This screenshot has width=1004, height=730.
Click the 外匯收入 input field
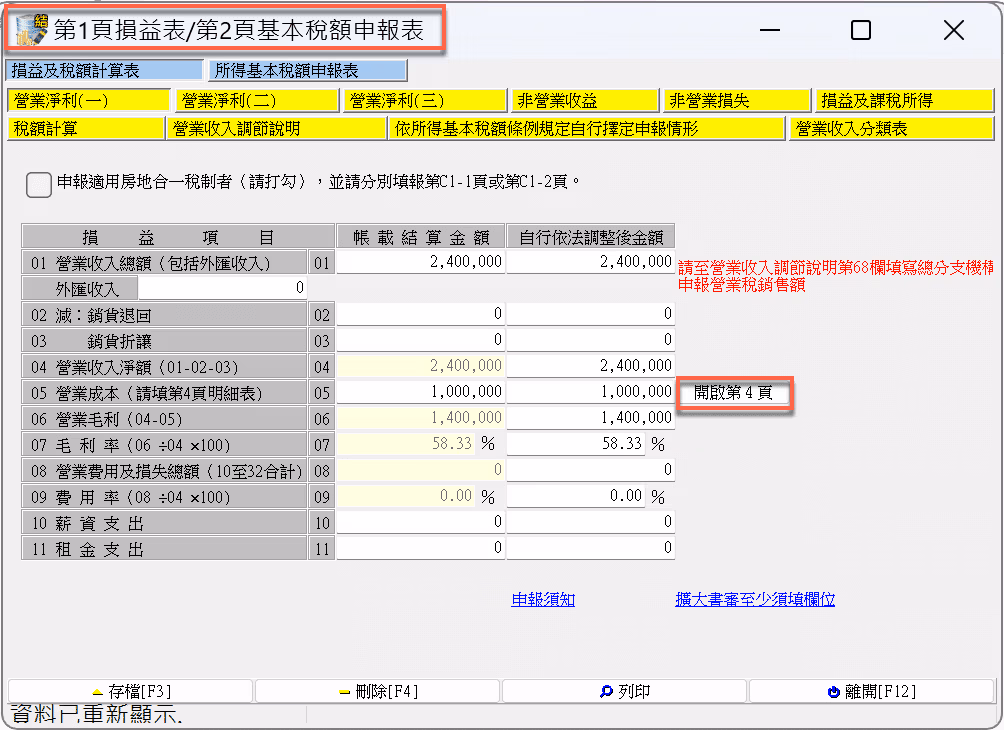click(x=222, y=288)
